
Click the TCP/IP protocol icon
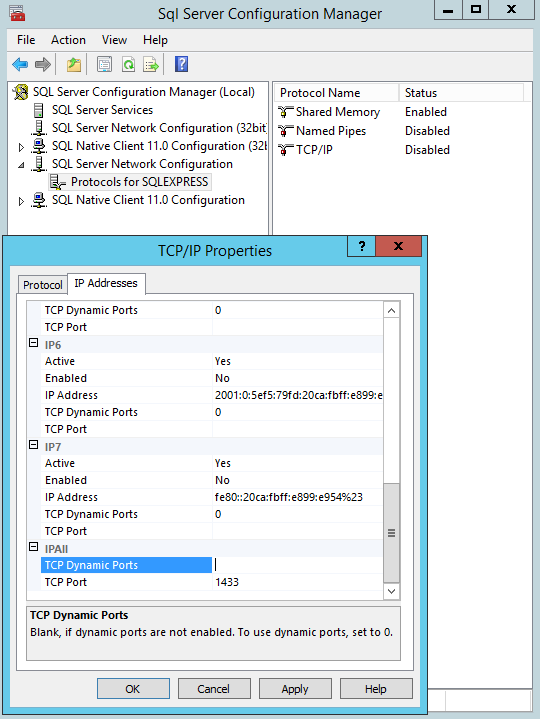286,150
